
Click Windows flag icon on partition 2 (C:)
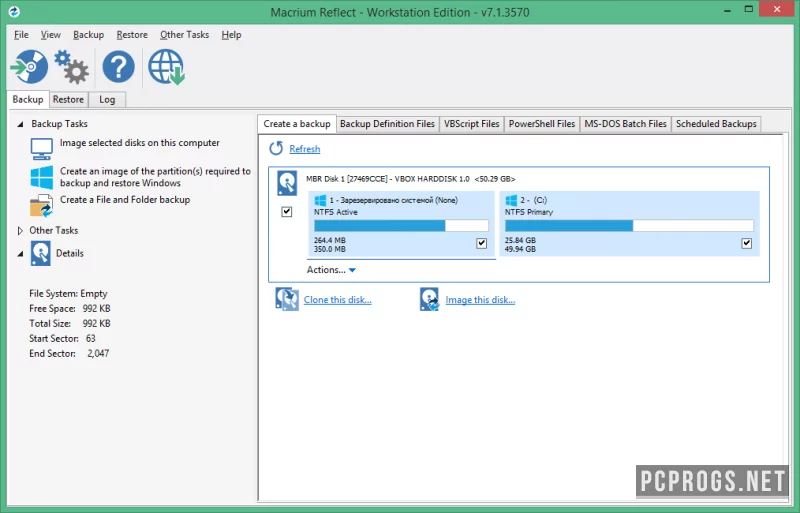click(511, 200)
